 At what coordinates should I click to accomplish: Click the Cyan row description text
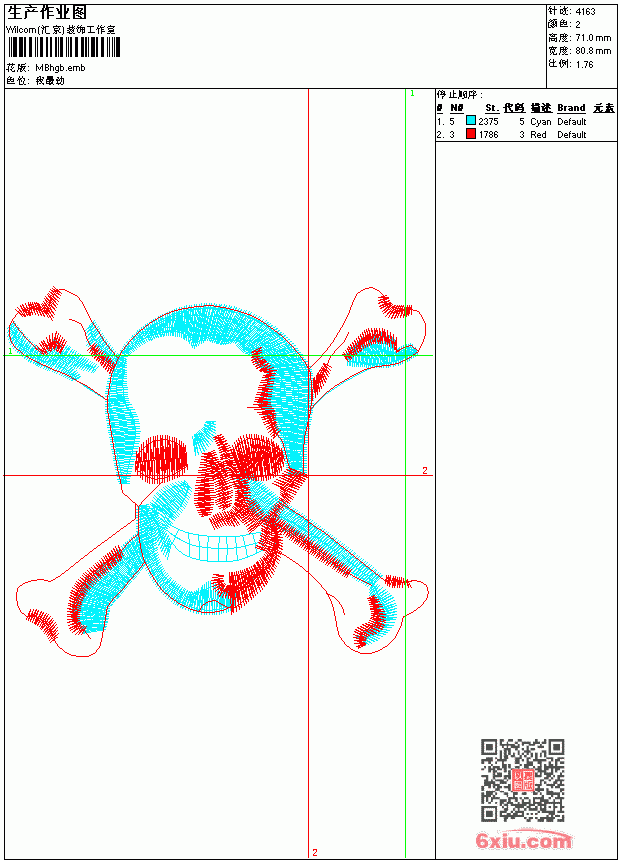click(x=540, y=121)
